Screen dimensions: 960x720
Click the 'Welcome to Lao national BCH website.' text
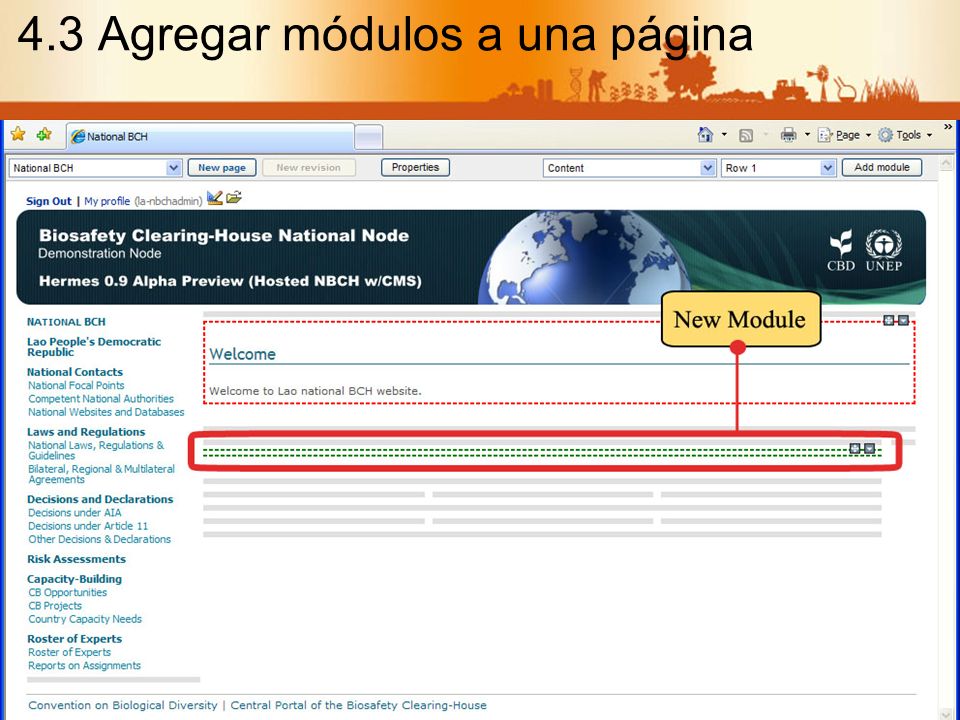pos(315,391)
